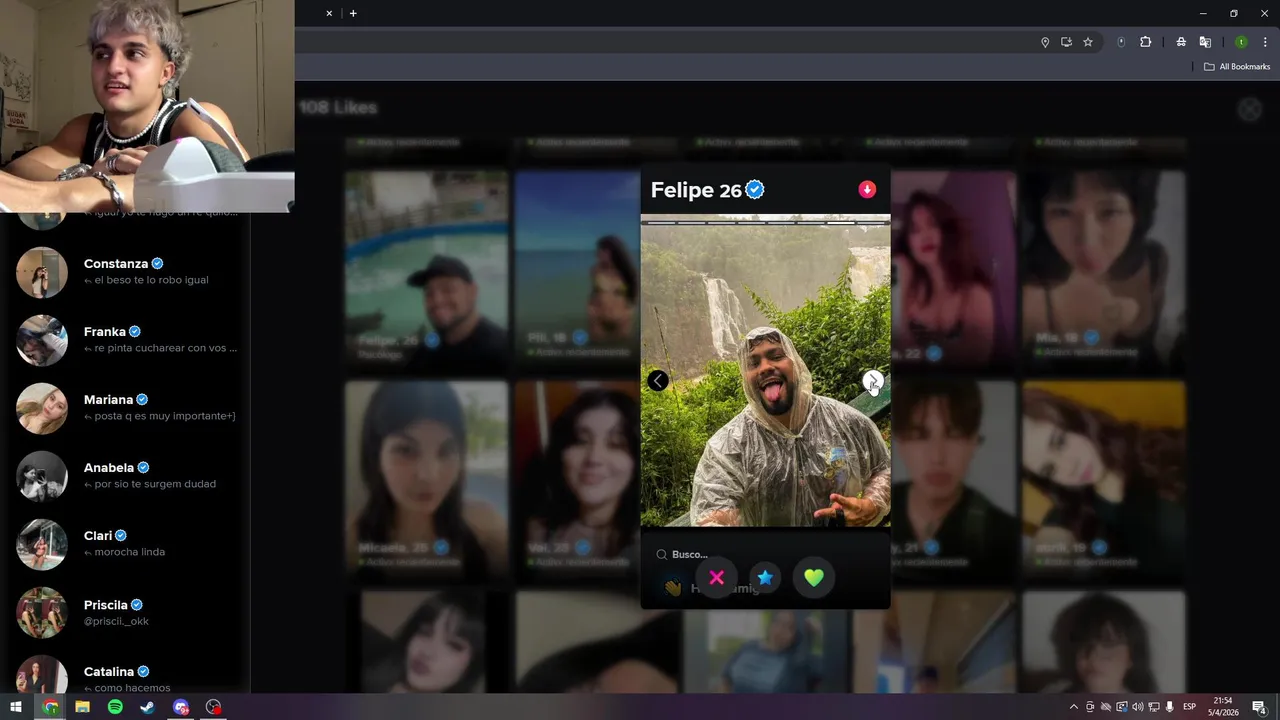Click Franka's profile picture
Screen dimensions: 1280x720
(x=42, y=341)
